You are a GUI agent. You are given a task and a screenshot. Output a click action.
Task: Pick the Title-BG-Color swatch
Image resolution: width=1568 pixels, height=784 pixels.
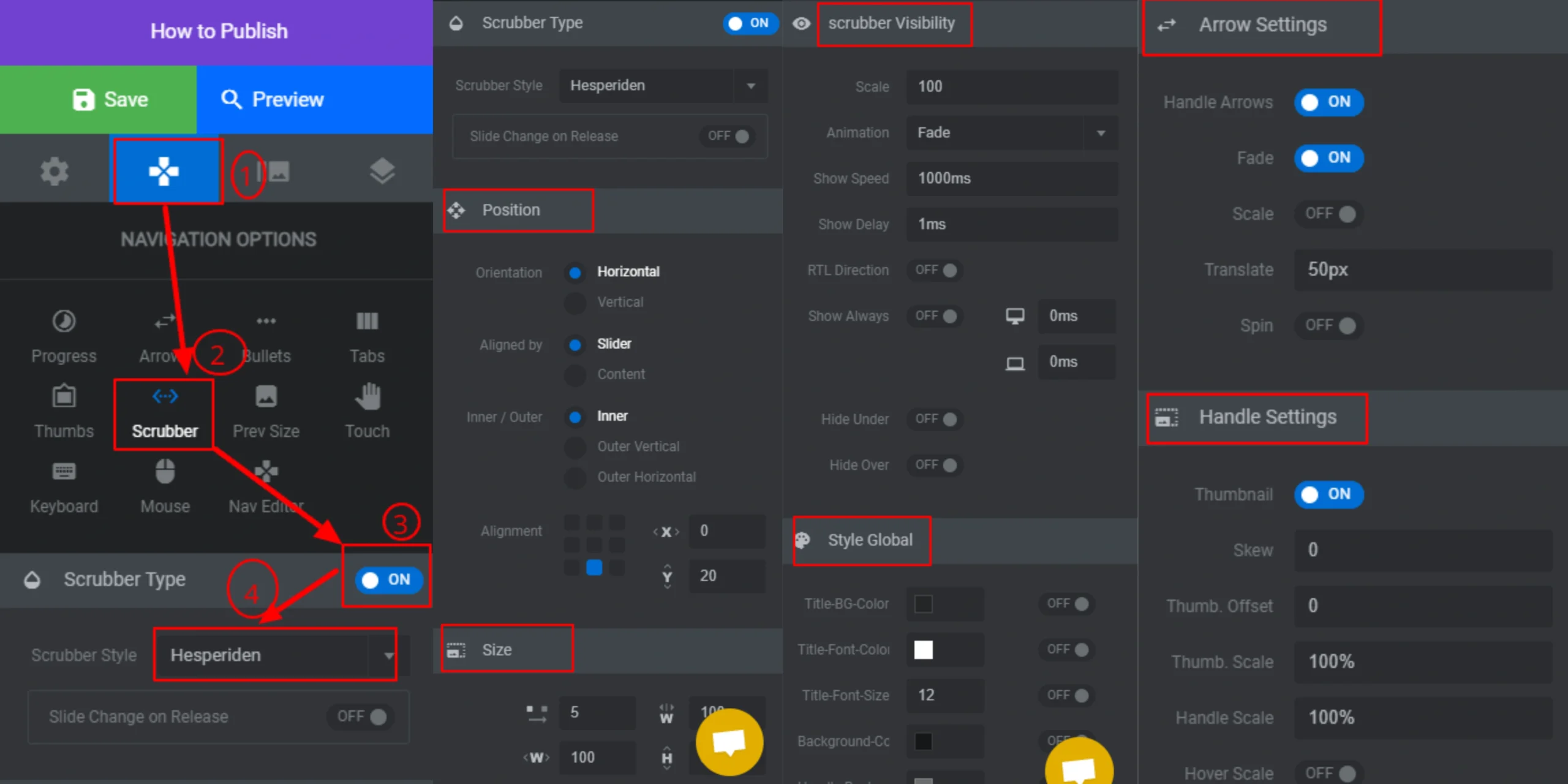(x=923, y=604)
